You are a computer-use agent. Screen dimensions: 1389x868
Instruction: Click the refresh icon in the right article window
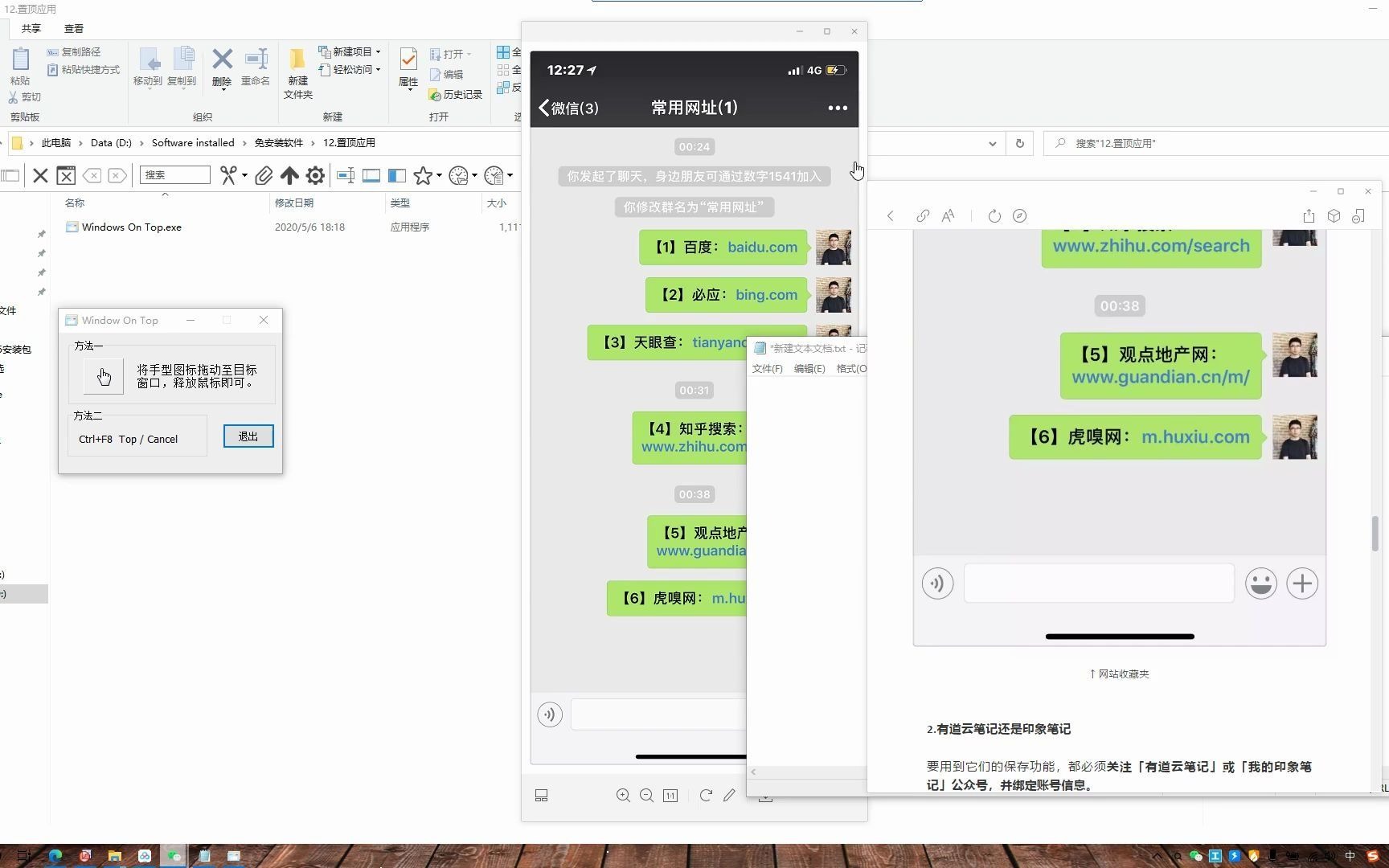coord(994,216)
